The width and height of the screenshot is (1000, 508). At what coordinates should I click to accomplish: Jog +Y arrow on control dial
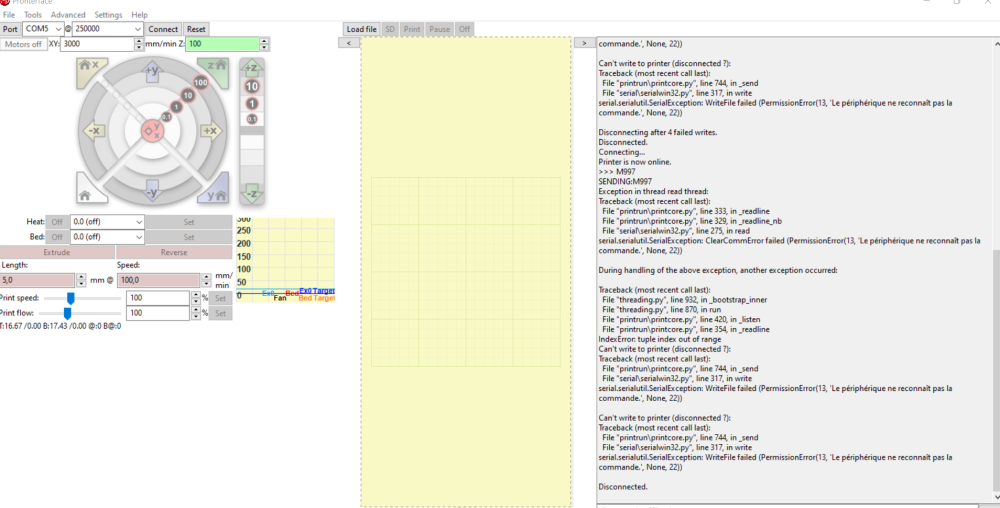coord(152,71)
